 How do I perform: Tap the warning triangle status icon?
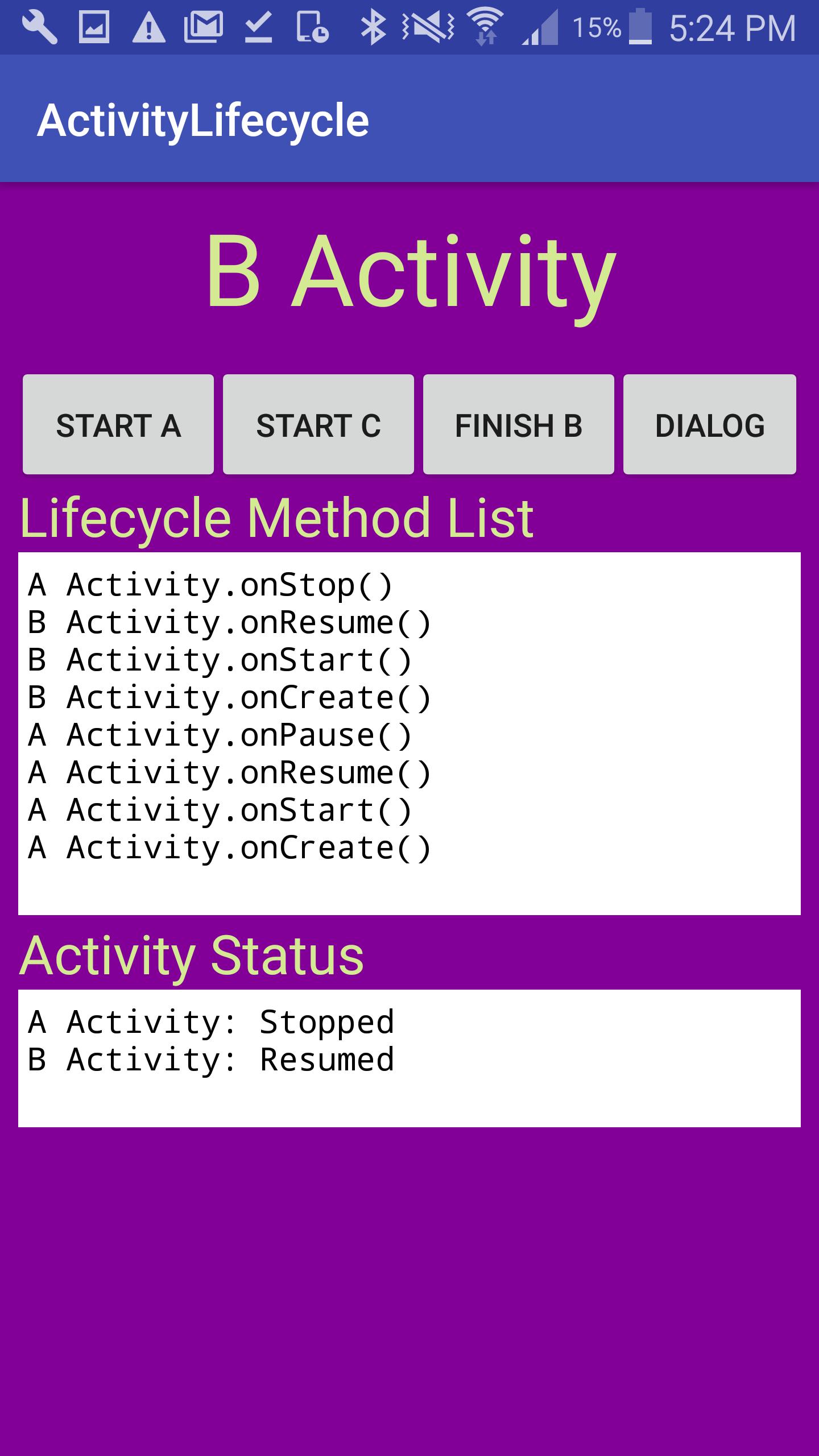pyautogui.click(x=149, y=28)
